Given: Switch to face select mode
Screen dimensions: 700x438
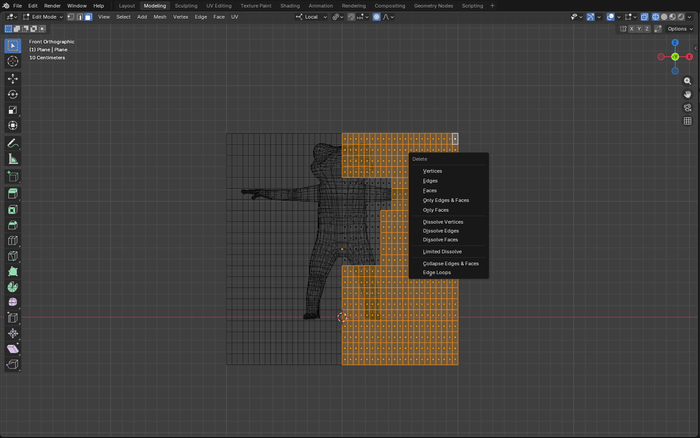Looking at the screenshot, I should coord(88,17).
